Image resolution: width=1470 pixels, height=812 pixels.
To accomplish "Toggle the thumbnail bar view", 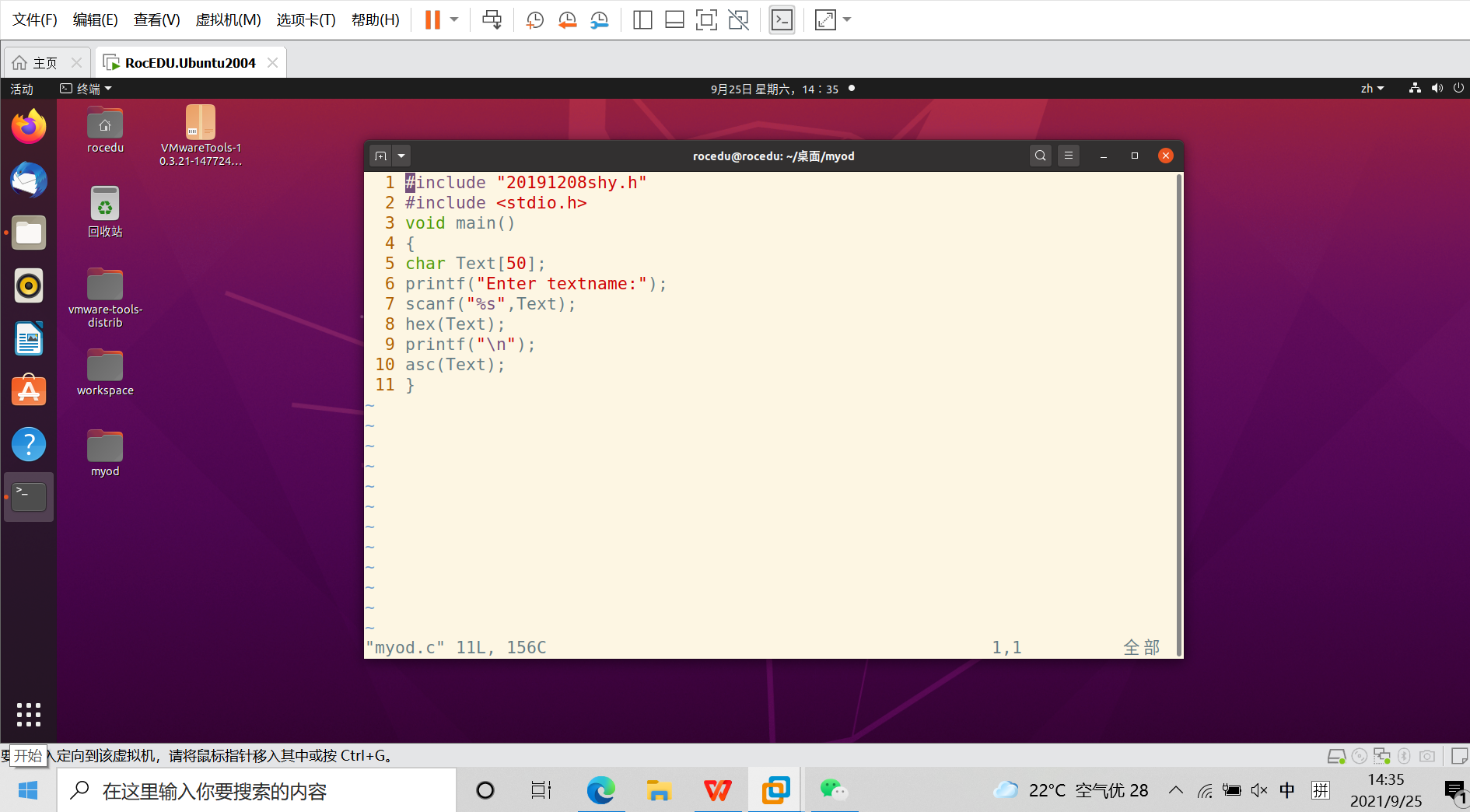I will pos(674,19).
